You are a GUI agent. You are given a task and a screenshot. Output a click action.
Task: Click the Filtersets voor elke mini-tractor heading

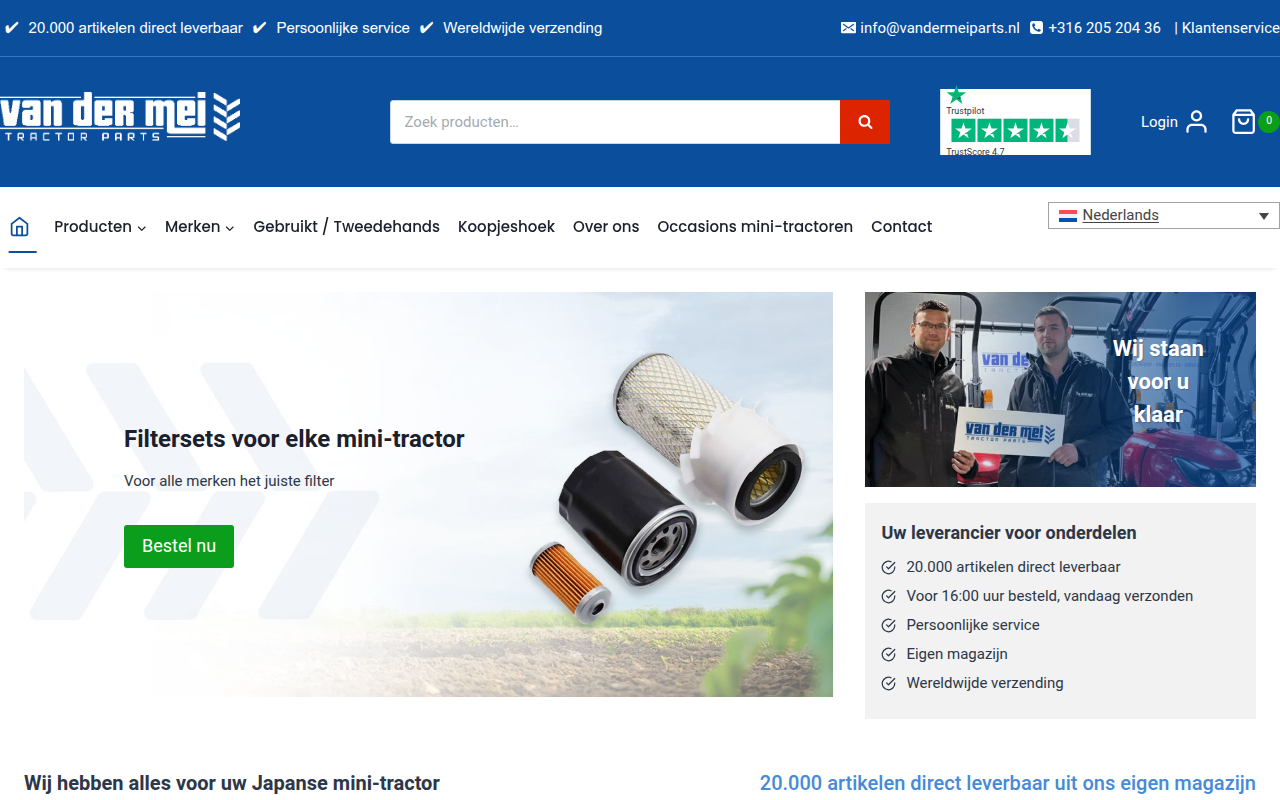[294, 438]
